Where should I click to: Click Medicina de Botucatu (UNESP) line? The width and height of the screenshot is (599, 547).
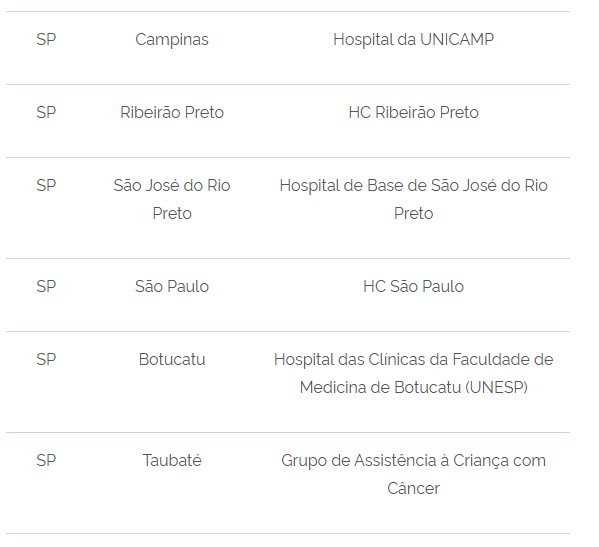point(413,387)
